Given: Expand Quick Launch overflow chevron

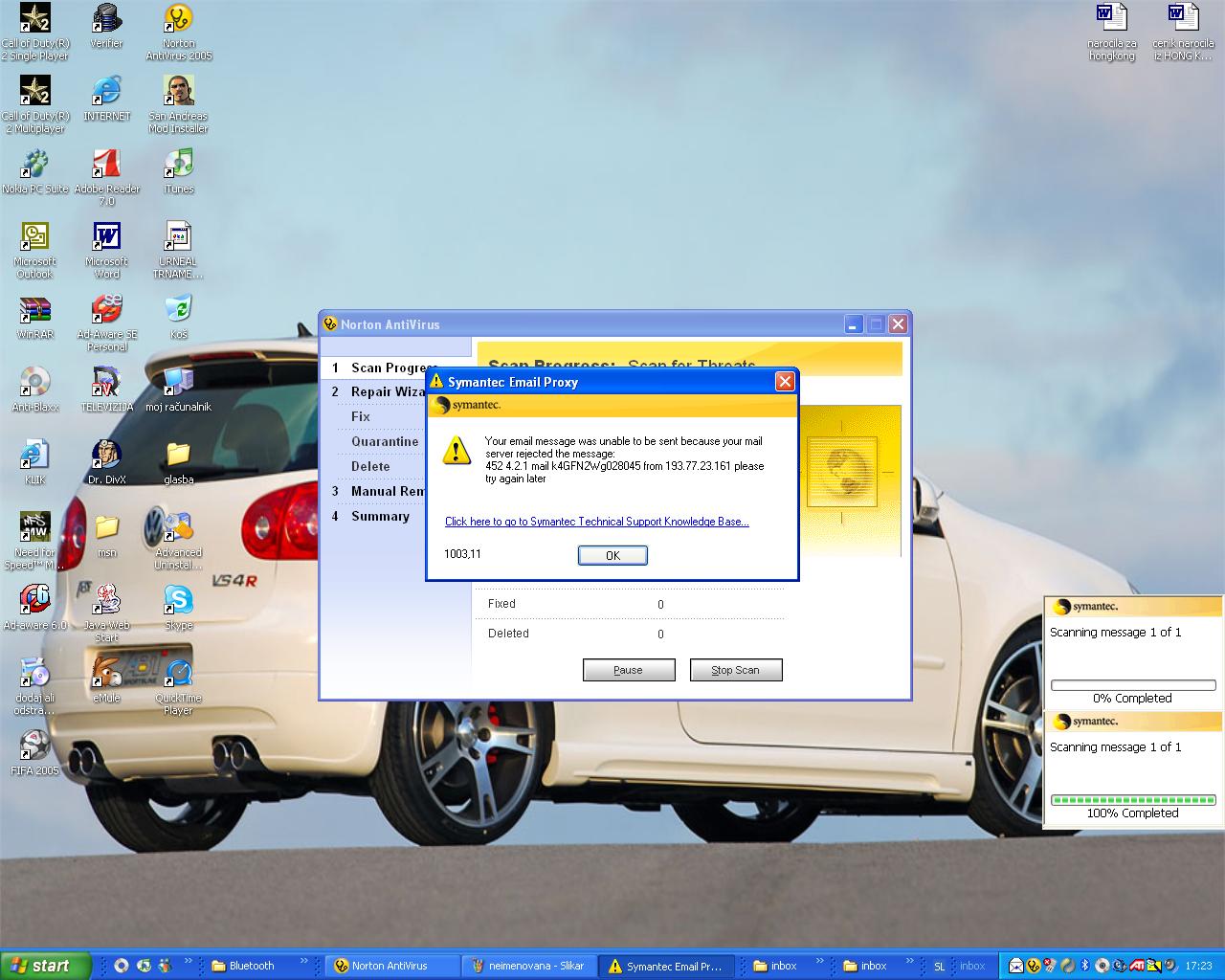Looking at the screenshot, I should click(x=189, y=961).
